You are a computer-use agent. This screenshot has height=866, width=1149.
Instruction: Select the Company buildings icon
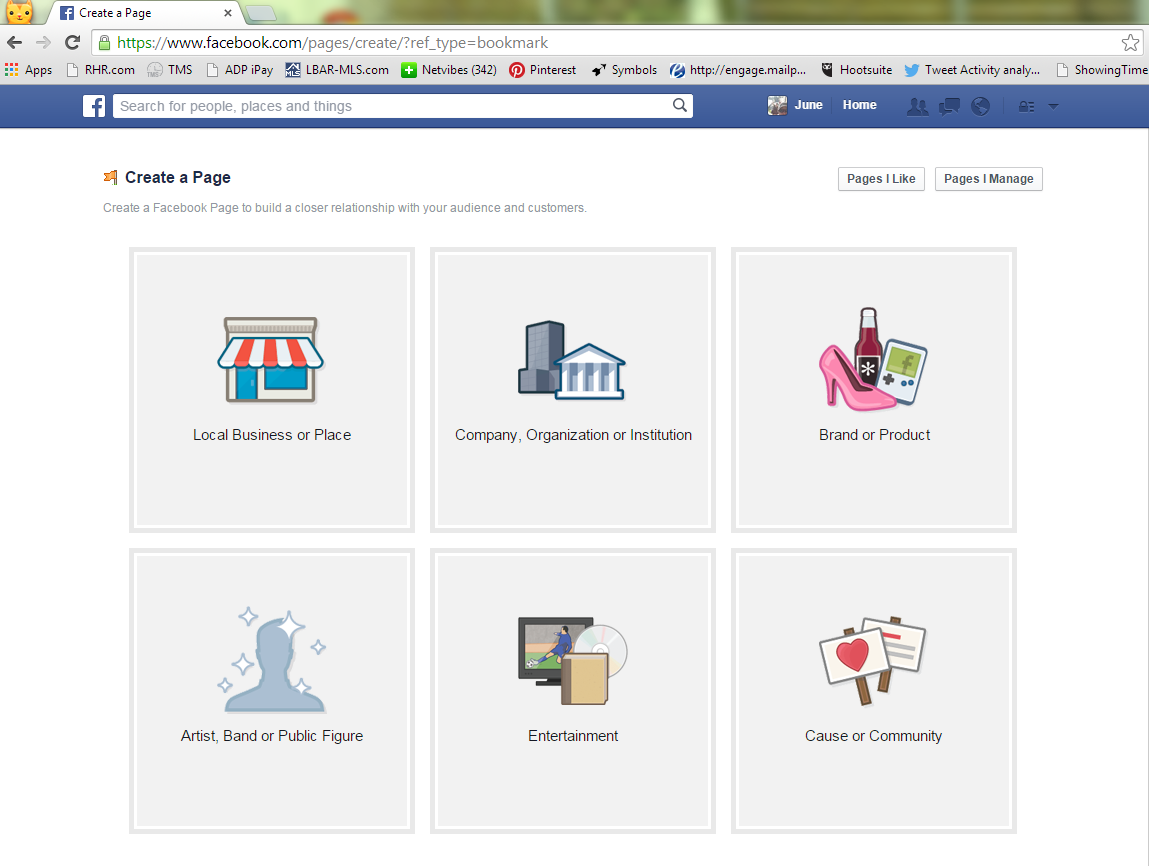click(572, 360)
